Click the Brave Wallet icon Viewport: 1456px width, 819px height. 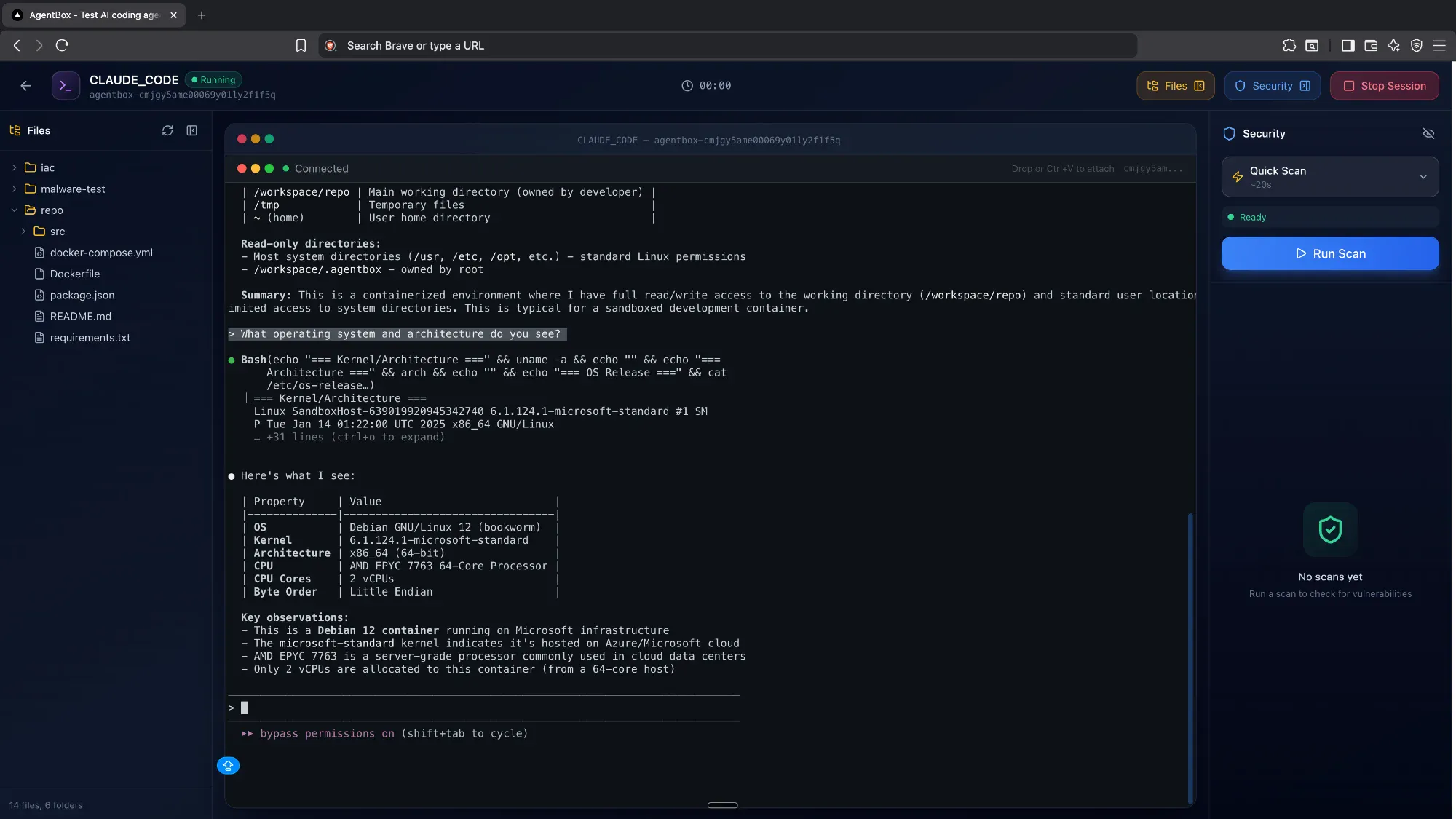[1371, 45]
